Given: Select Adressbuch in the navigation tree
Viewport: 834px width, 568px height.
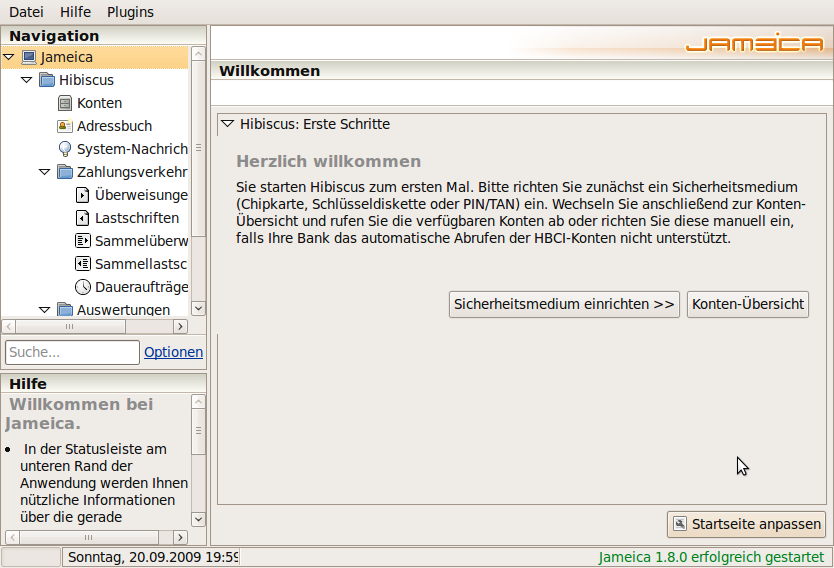Looking at the screenshot, I should tap(114, 126).
